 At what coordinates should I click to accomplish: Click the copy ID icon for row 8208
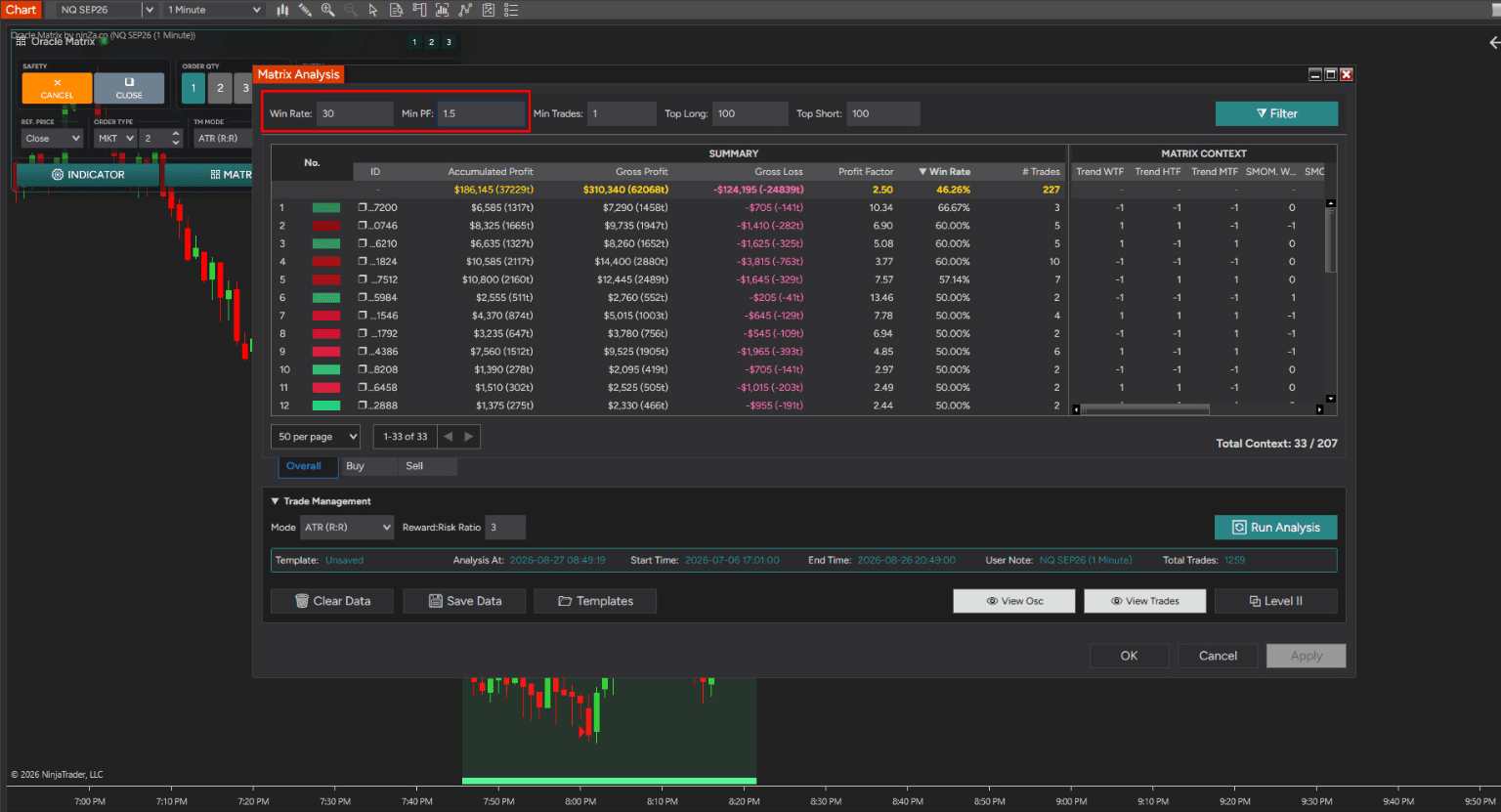(363, 369)
